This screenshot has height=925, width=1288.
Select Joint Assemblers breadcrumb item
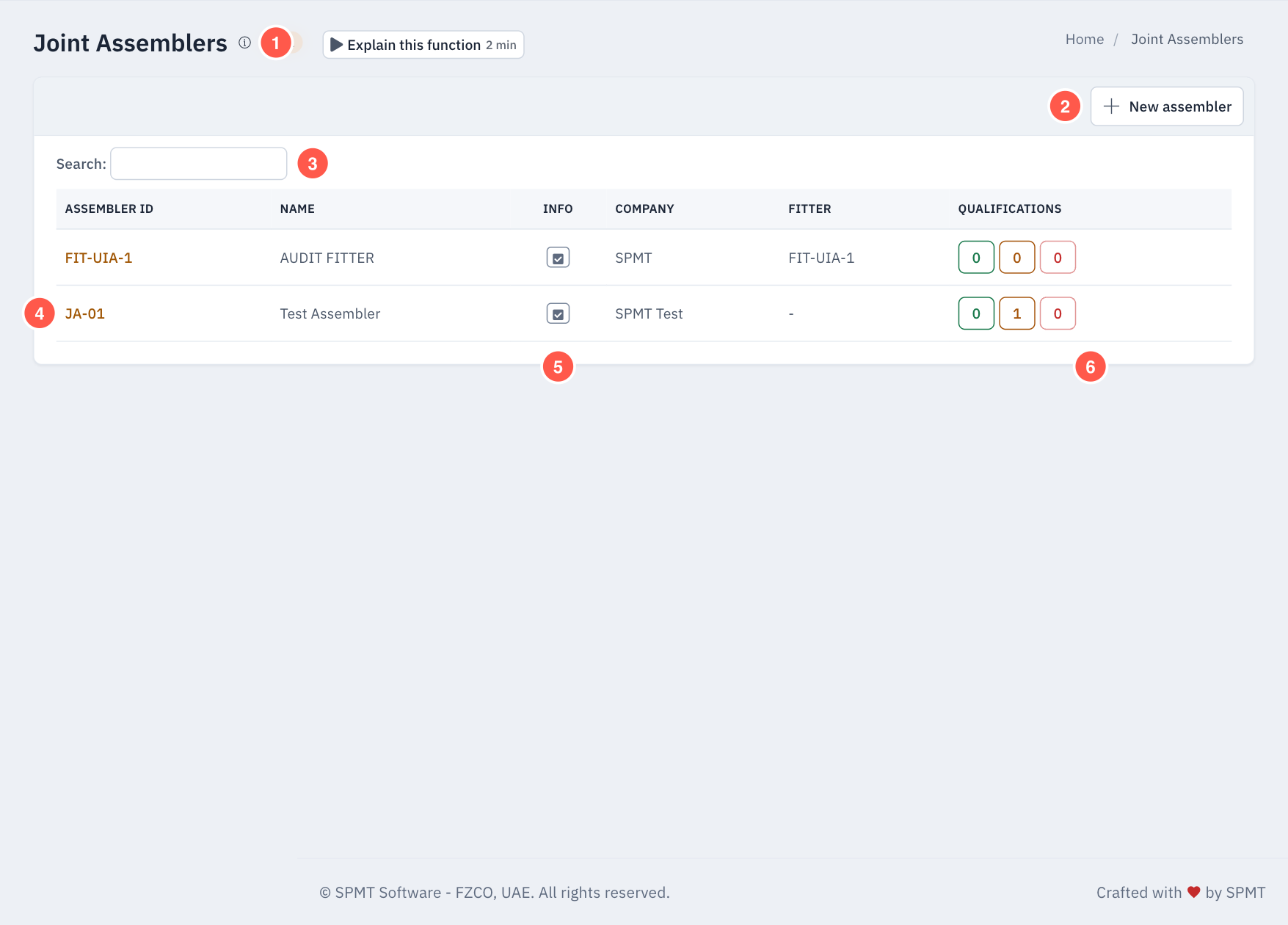pyautogui.click(x=1187, y=40)
